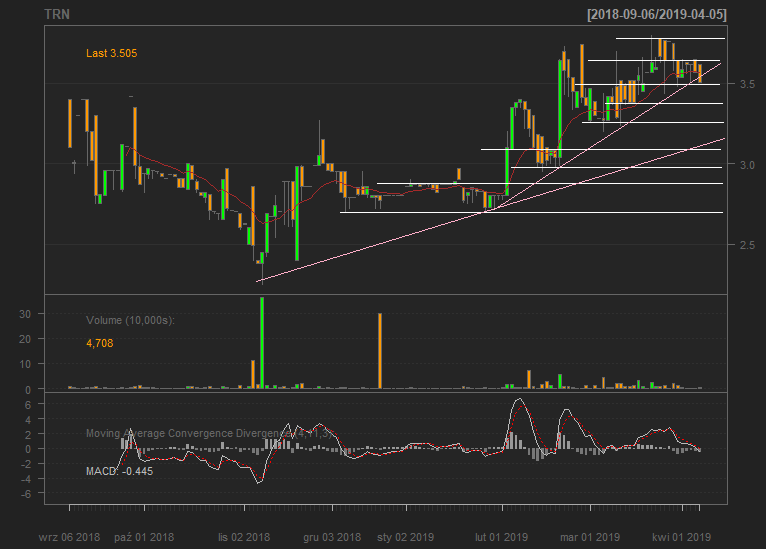The image size is (766, 549).
Task: Click the 'mar 01 2019' date label
Action: (590, 537)
